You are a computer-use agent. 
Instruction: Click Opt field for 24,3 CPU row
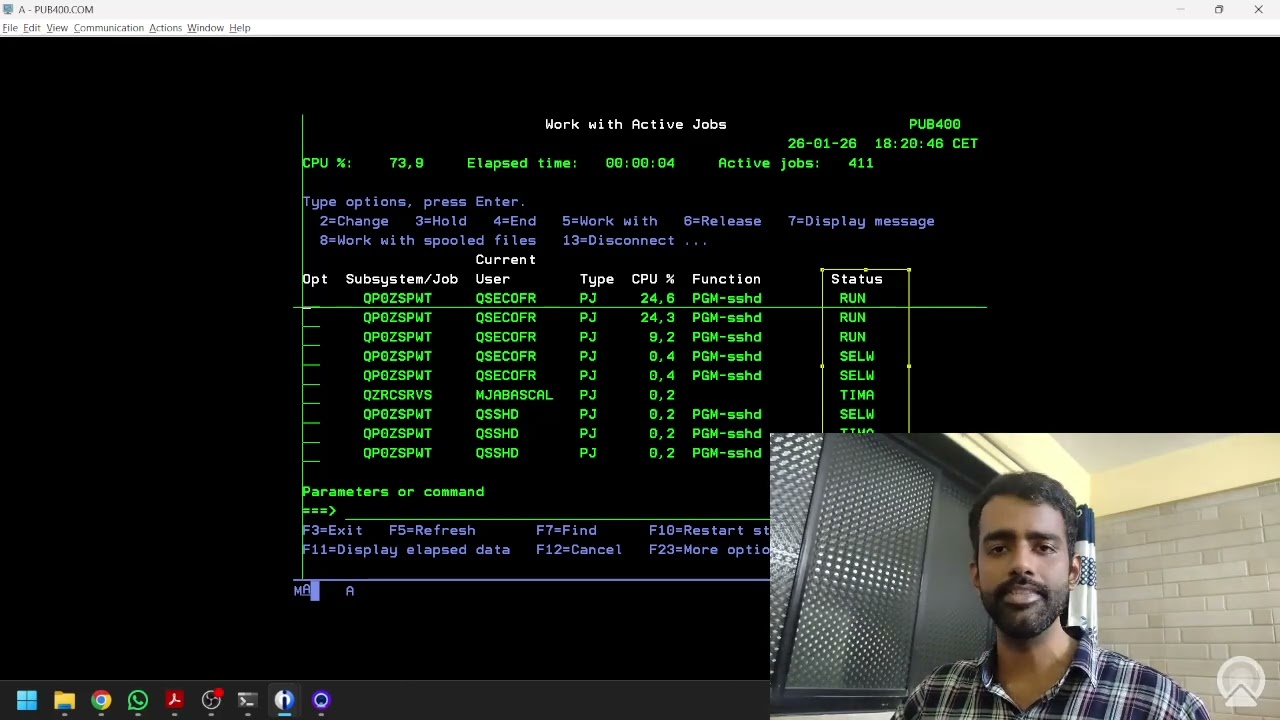point(311,318)
